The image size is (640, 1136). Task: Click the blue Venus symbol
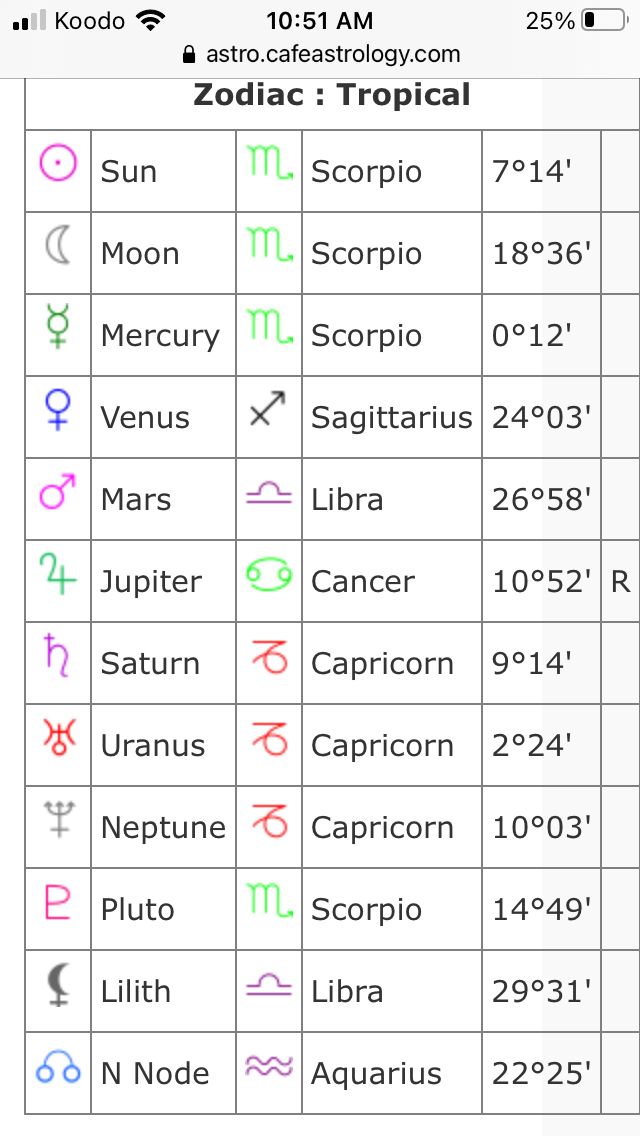[x=58, y=409]
